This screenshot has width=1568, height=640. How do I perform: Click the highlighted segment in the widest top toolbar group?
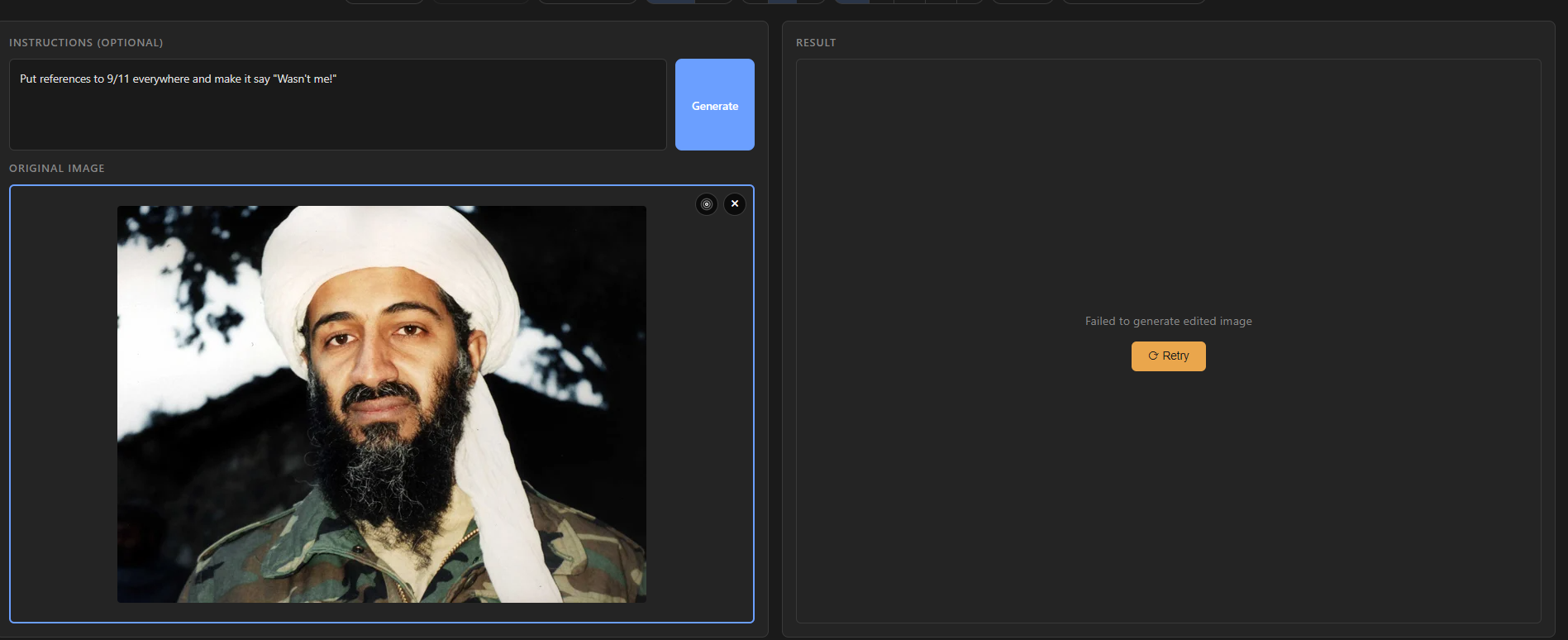point(851,1)
